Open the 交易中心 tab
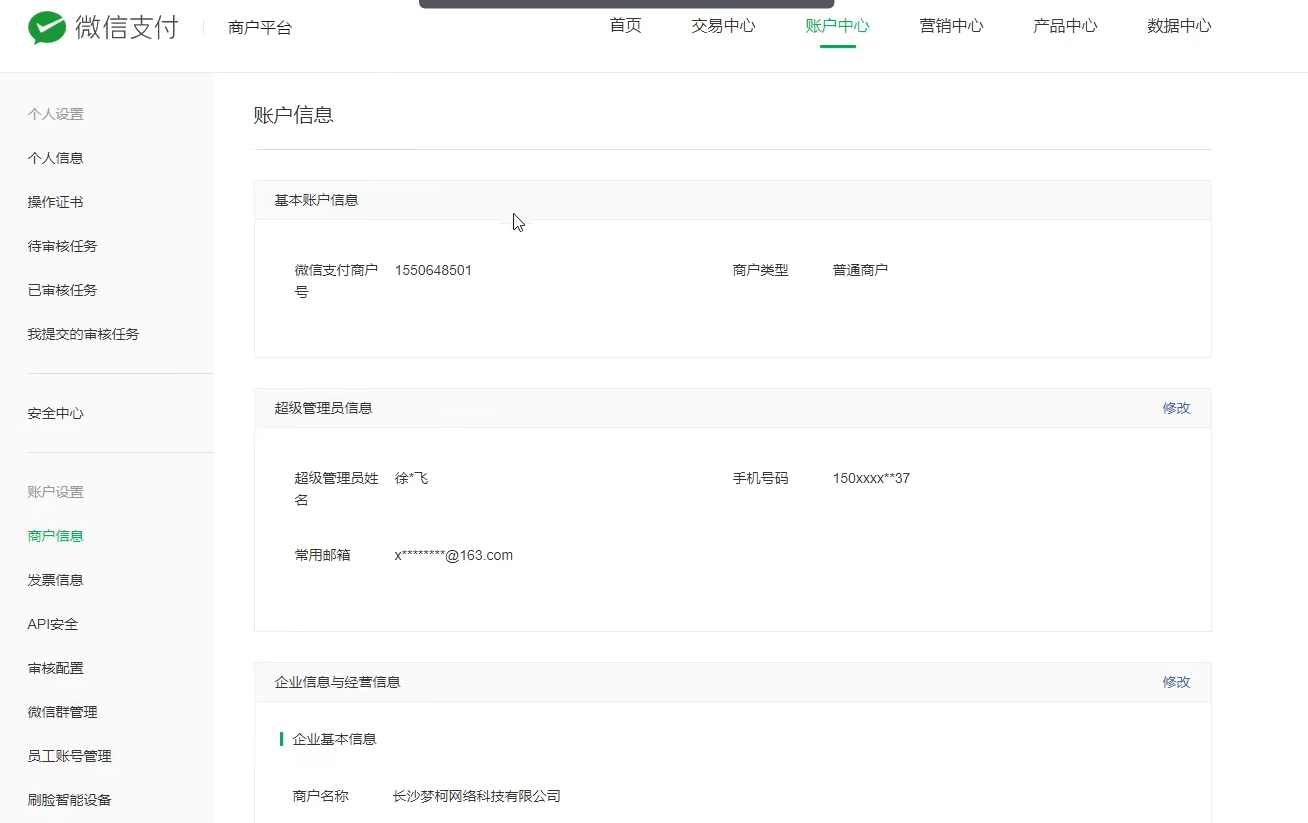The image size is (1308, 823). (x=723, y=26)
